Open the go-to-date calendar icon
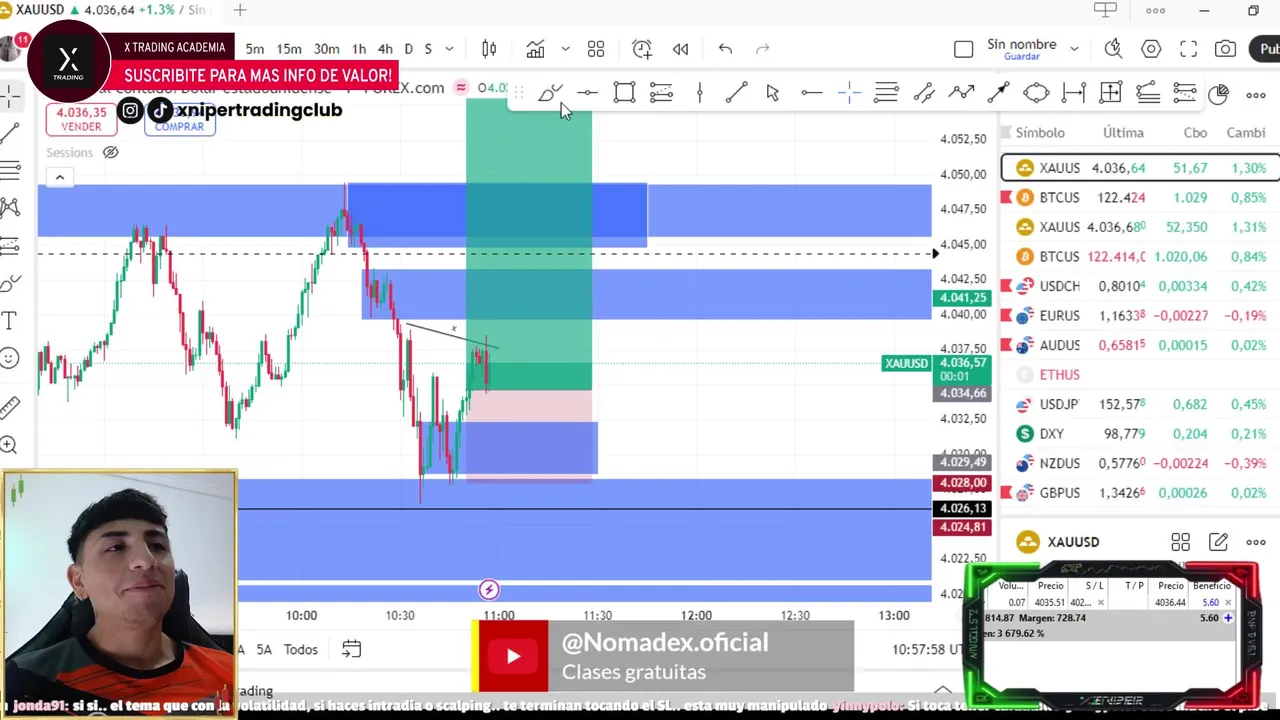The height and width of the screenshot is (720, 1280). (x=351, y=649)
